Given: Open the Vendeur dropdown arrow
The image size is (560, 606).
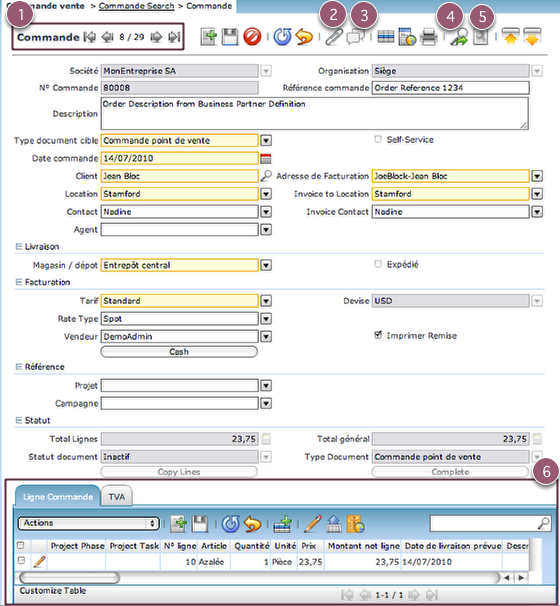Looking at the screenshot, I should tap(266, 337).
